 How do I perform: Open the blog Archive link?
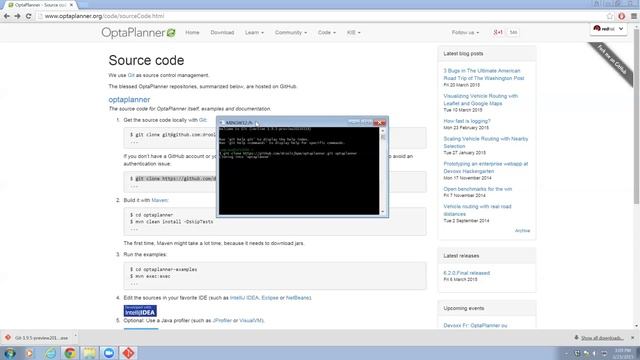pyautogui.click(x=522, y=231)
